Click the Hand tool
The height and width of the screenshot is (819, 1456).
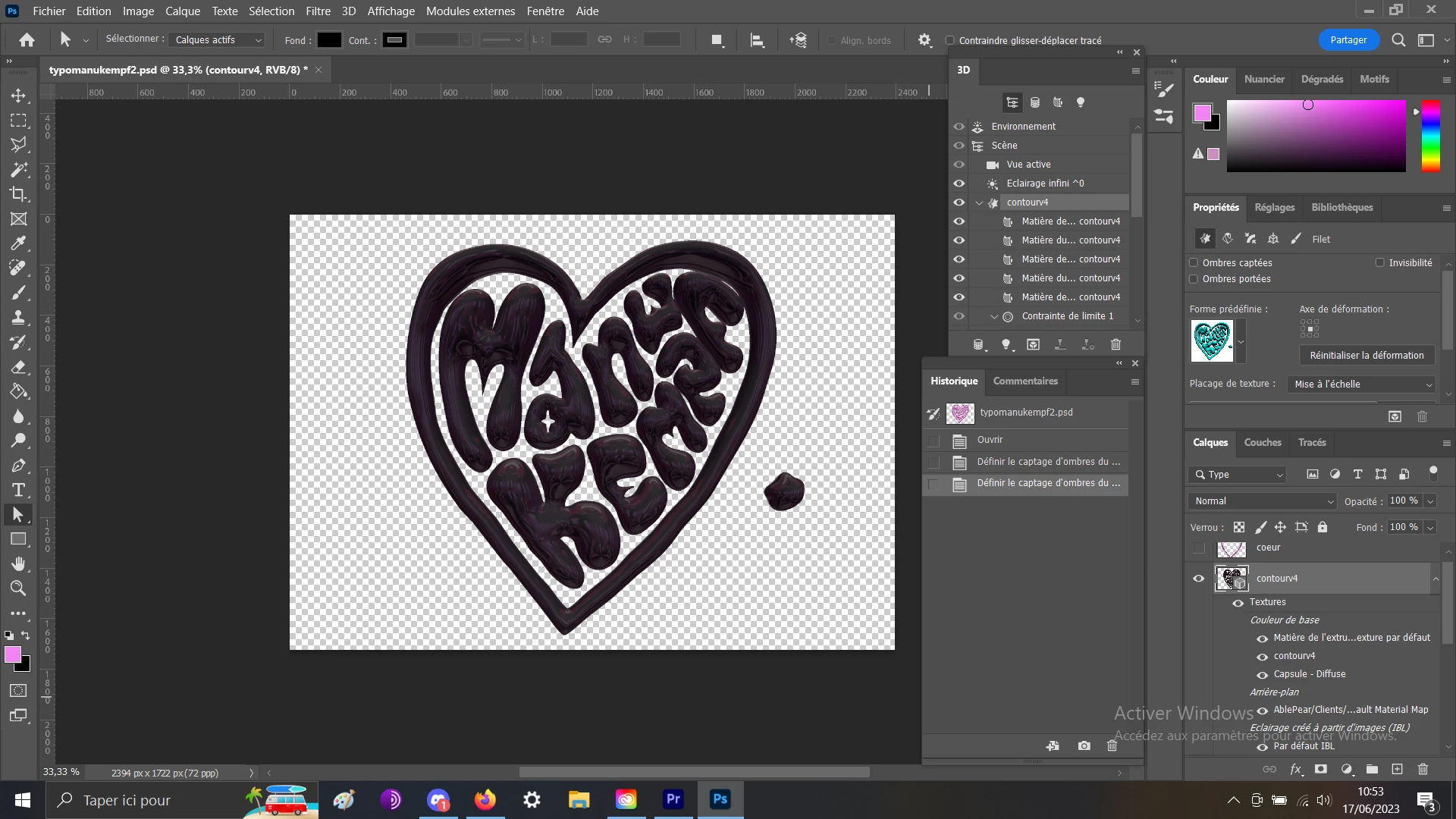pos(18,563)
